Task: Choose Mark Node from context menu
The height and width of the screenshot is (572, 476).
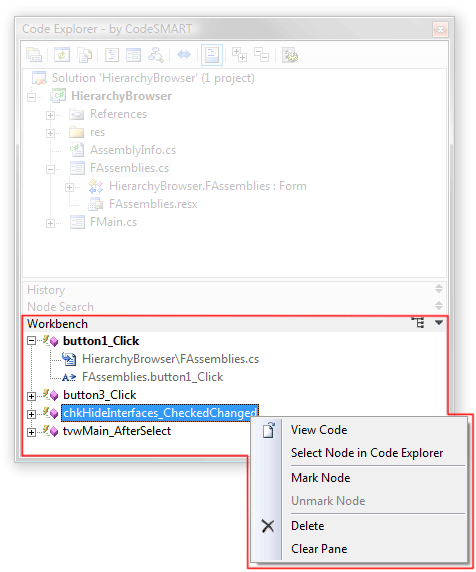Action: click(x=359, y=478)
